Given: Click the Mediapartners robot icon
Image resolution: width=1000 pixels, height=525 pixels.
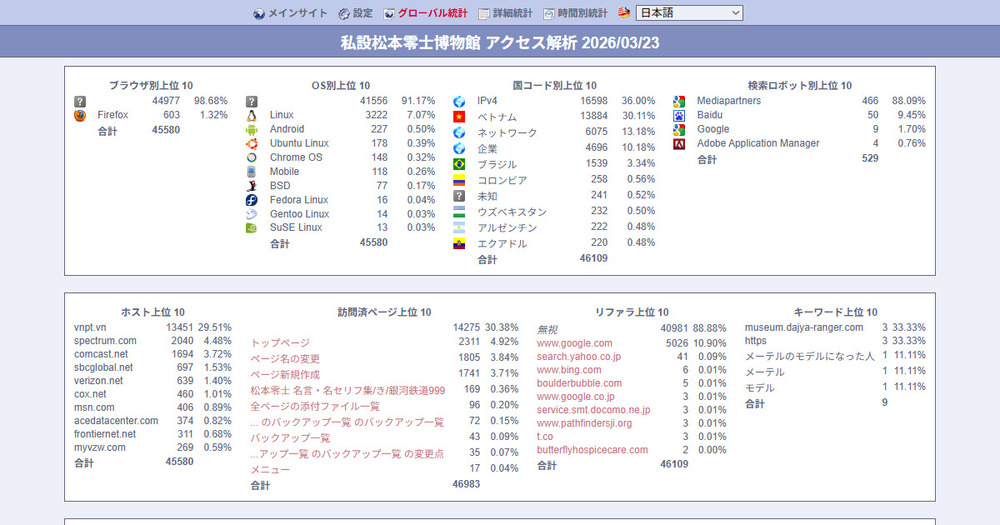Looking at the screenshot, I should (x=679, y=101).
